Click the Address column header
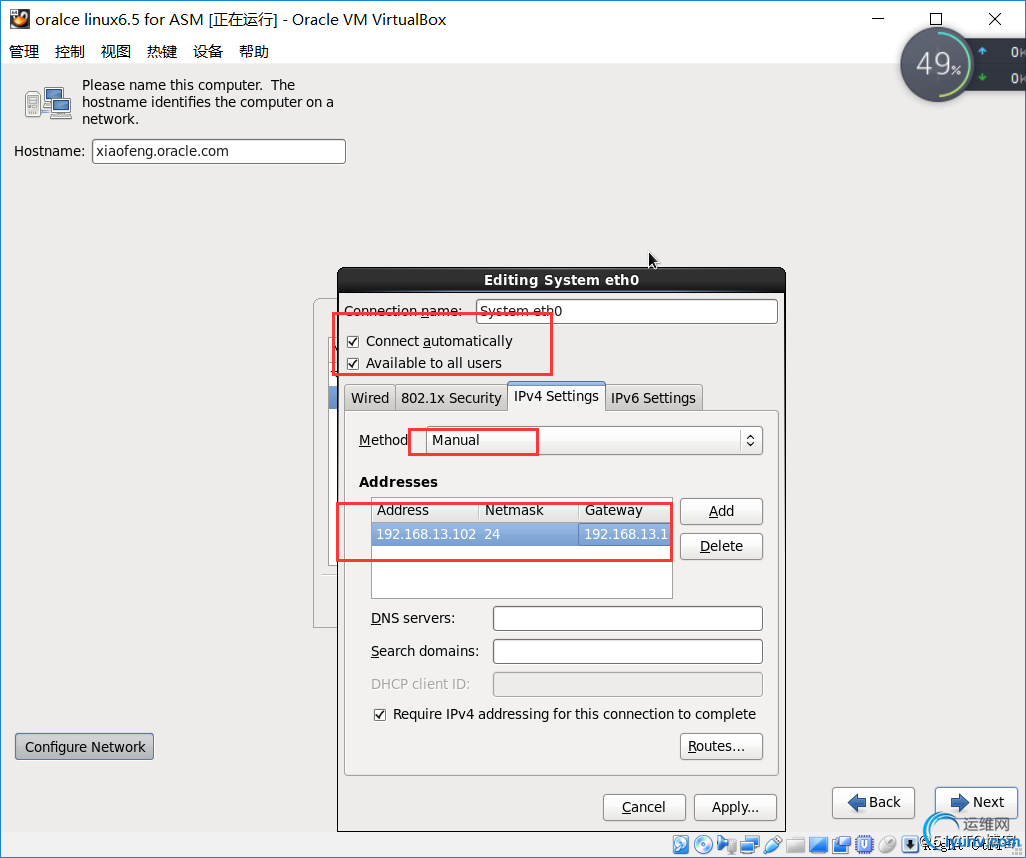The image size is (1026, 858). [x=425, y=510]
